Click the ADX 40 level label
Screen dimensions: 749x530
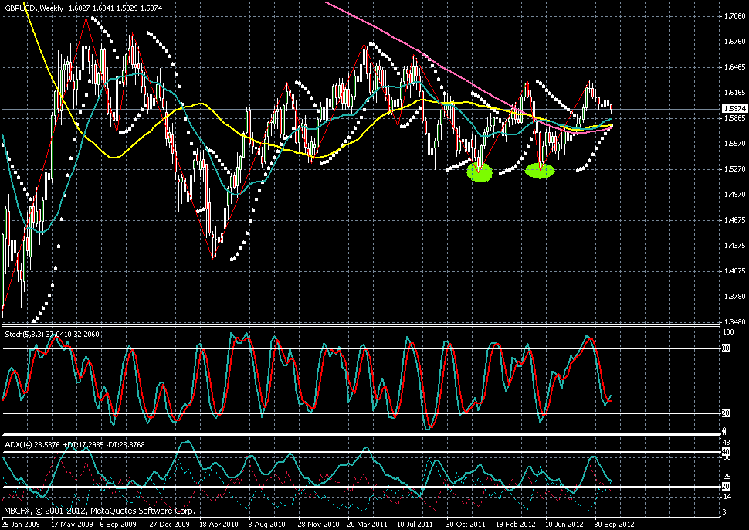726,452
